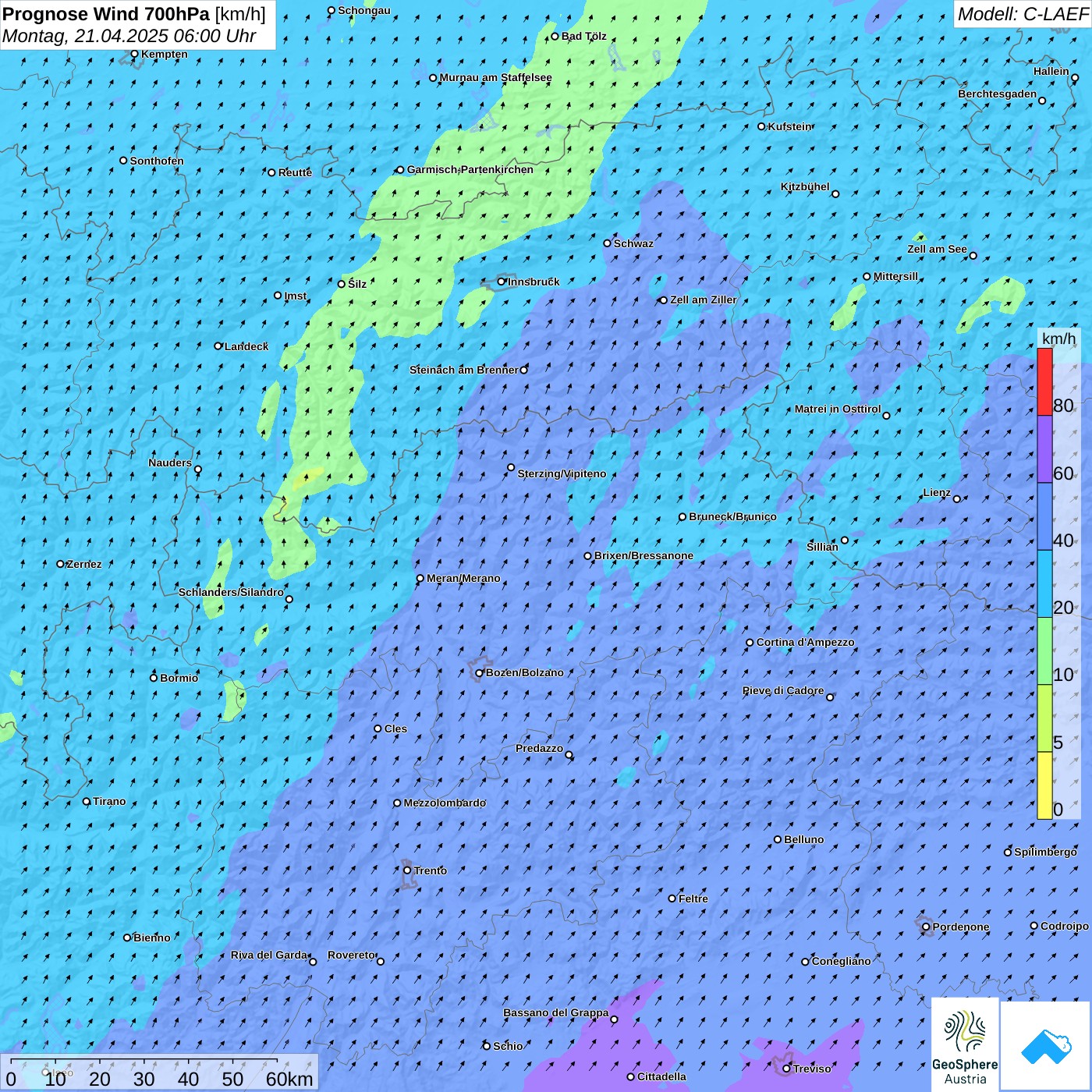Click the Pordenone city label

(961, 927)
